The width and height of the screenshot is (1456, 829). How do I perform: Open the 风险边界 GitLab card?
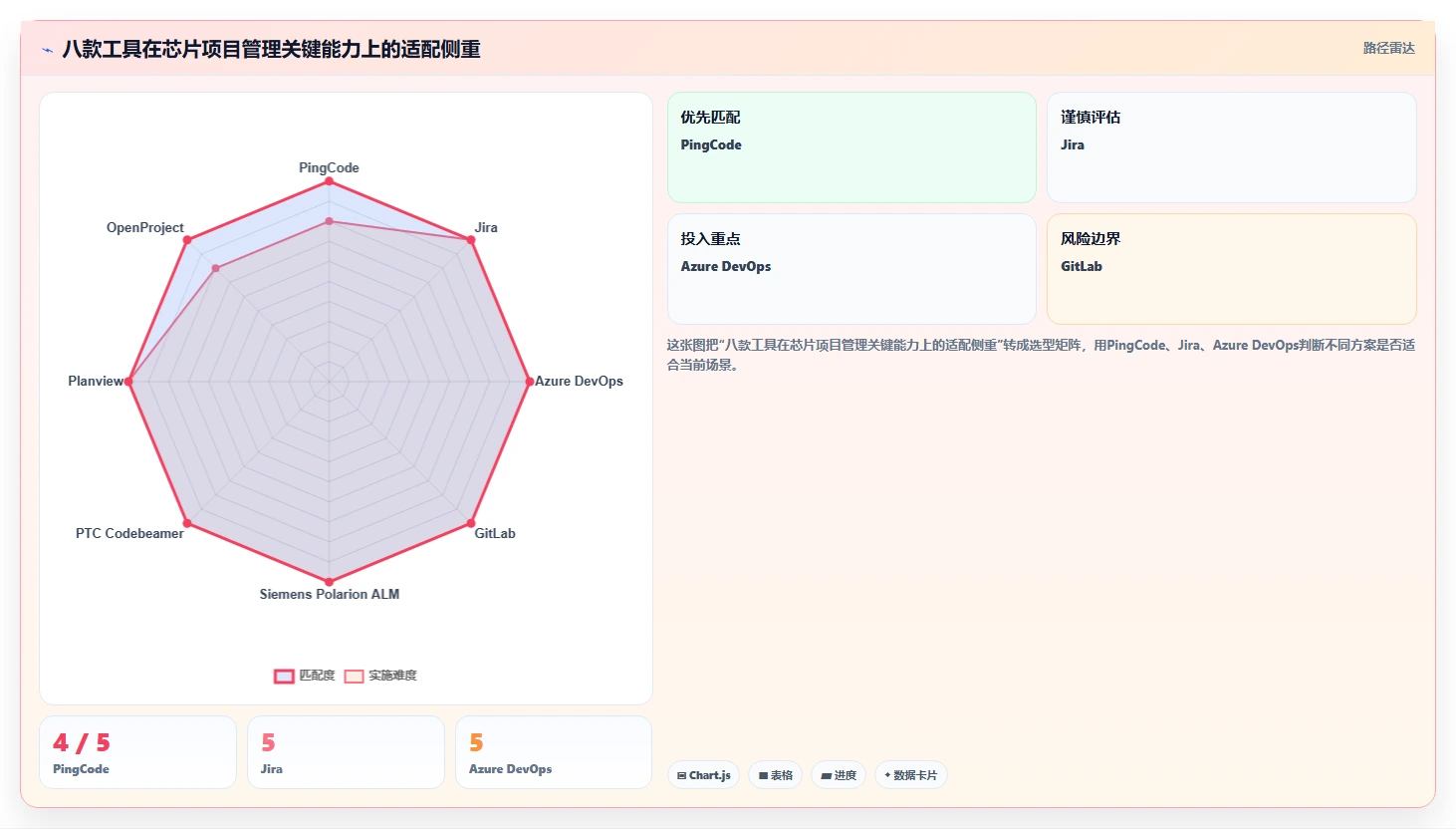tap(1232, 269)
